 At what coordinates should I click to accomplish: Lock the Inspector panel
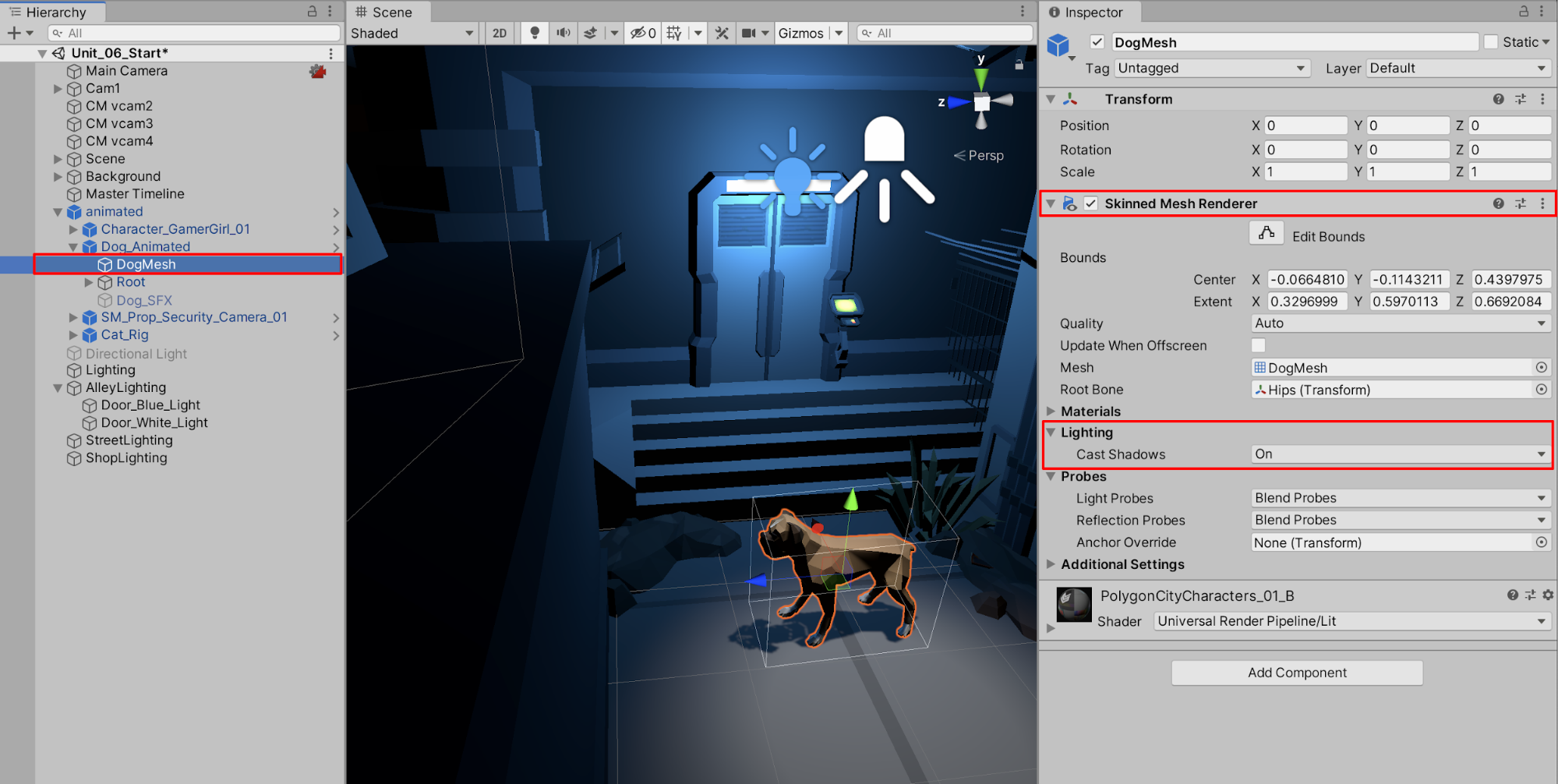coord(1523,12)
